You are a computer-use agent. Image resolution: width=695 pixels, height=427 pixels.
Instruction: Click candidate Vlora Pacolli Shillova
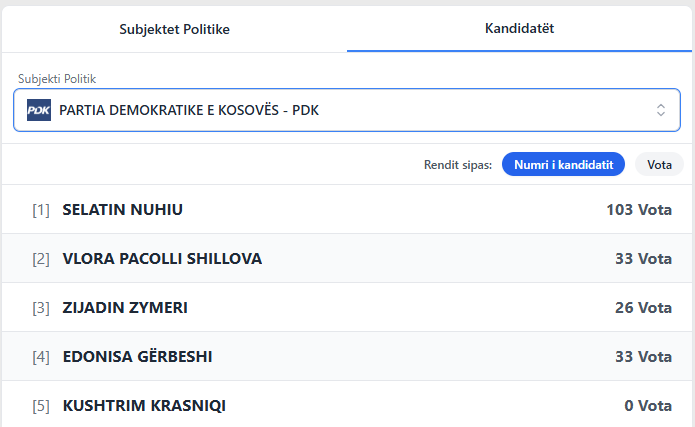coord(162,259)
